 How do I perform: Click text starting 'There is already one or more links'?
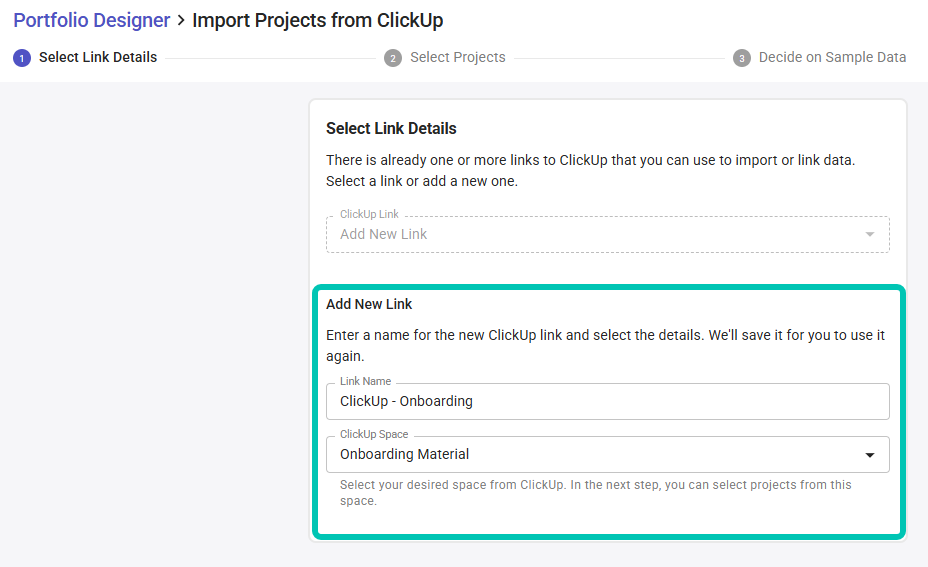click(590, 170)
